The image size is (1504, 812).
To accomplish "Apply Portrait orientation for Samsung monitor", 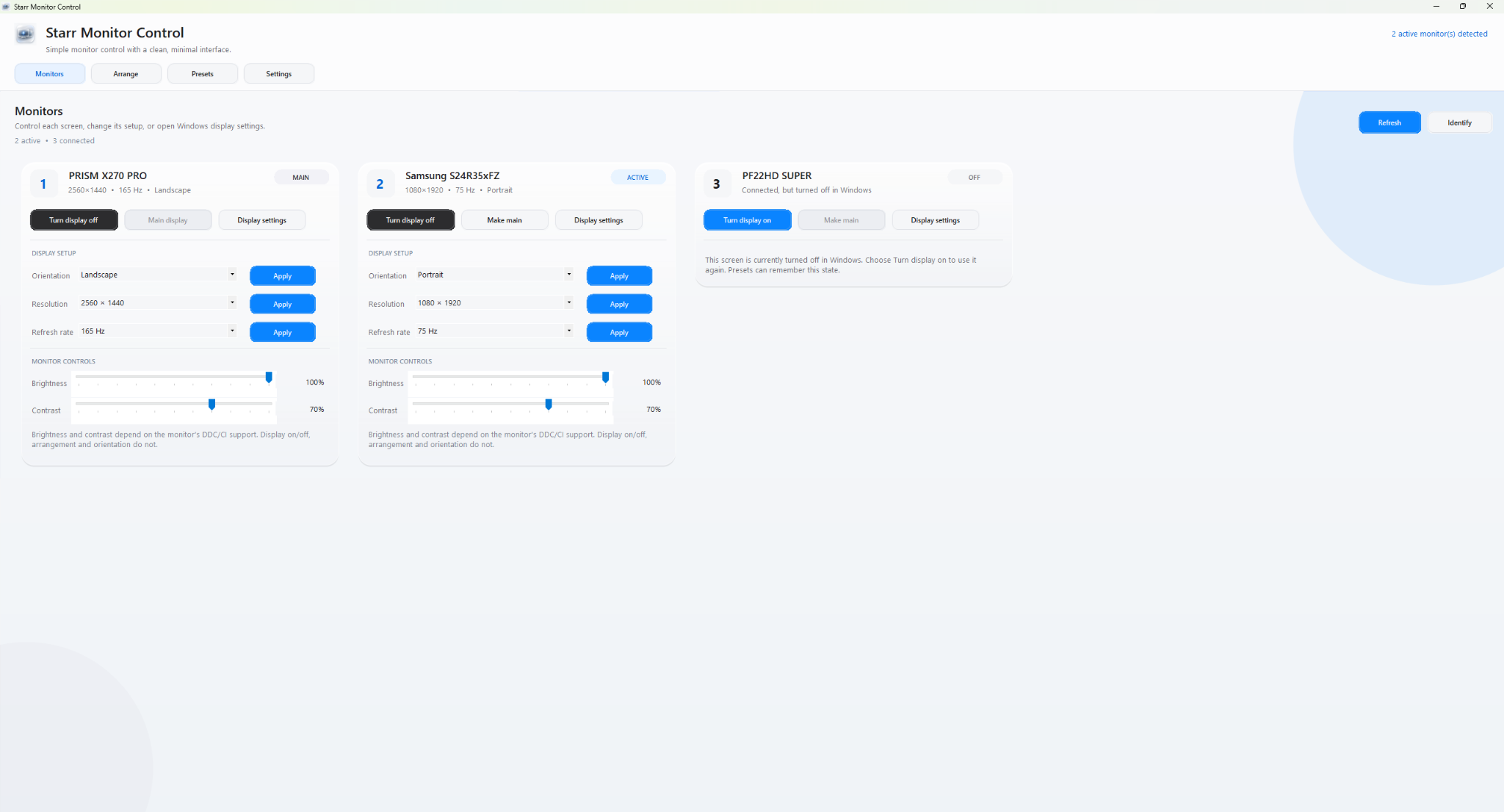I will pos(619,276).
